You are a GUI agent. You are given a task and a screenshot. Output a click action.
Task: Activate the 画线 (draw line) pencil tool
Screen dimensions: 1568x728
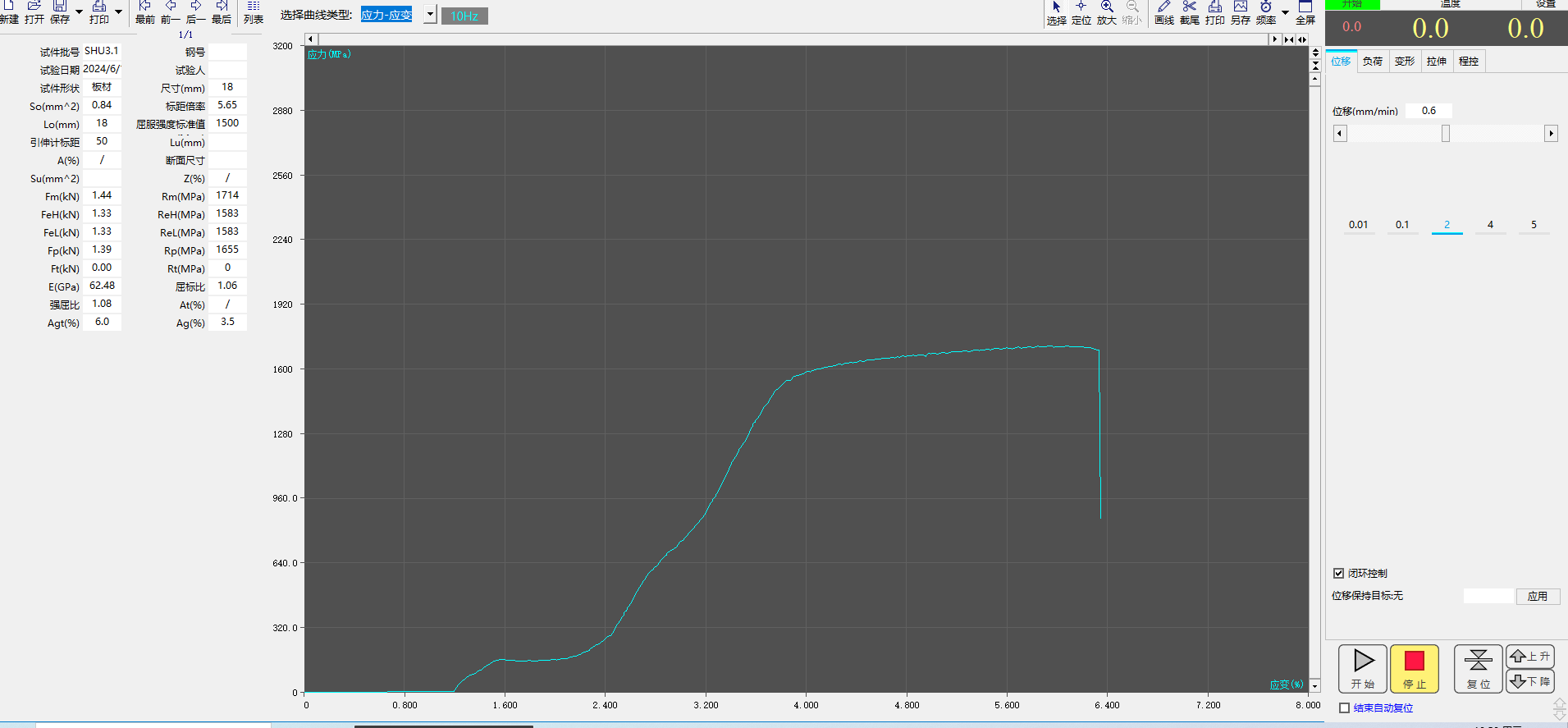[x=1164, y=11]
